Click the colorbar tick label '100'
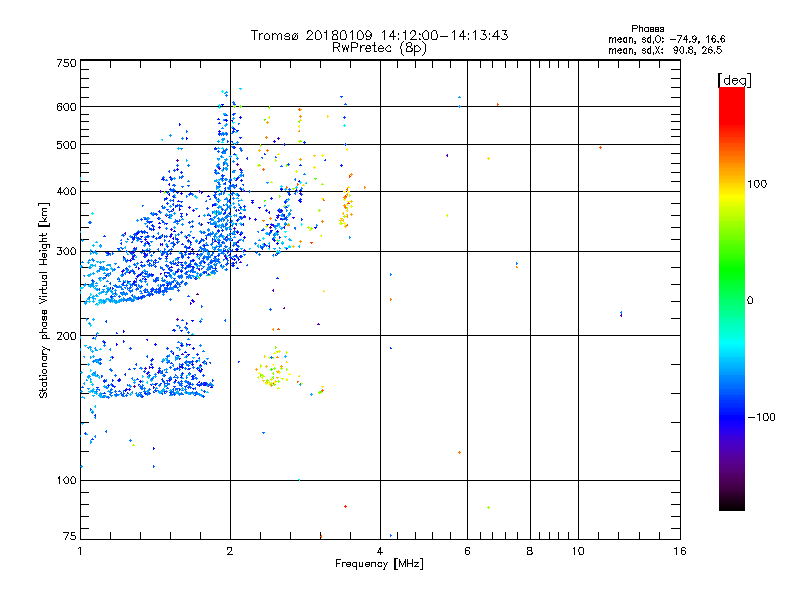The width and height of the screenshot is (800, 600). pyautogui.click(x=757, y=184)
